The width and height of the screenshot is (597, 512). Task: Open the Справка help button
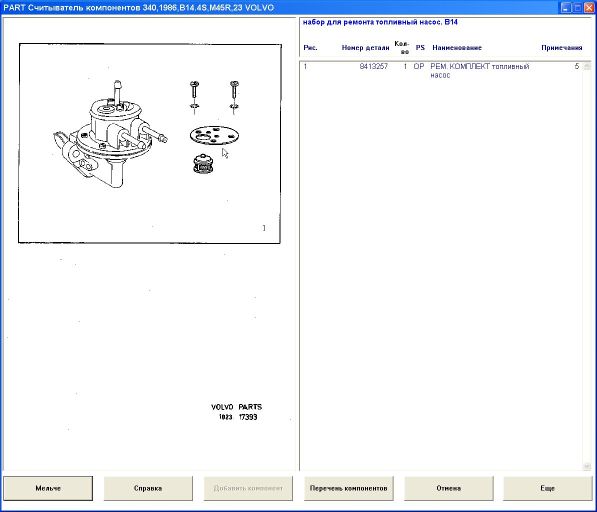(148, 488)
